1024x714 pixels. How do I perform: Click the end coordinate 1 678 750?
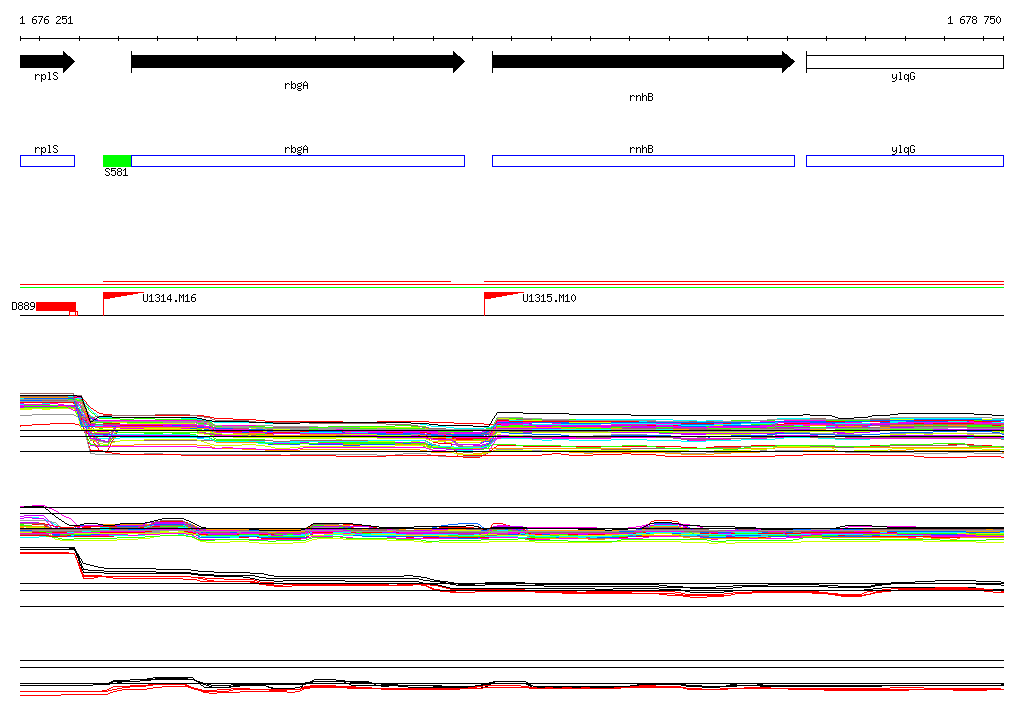(974, 20)
